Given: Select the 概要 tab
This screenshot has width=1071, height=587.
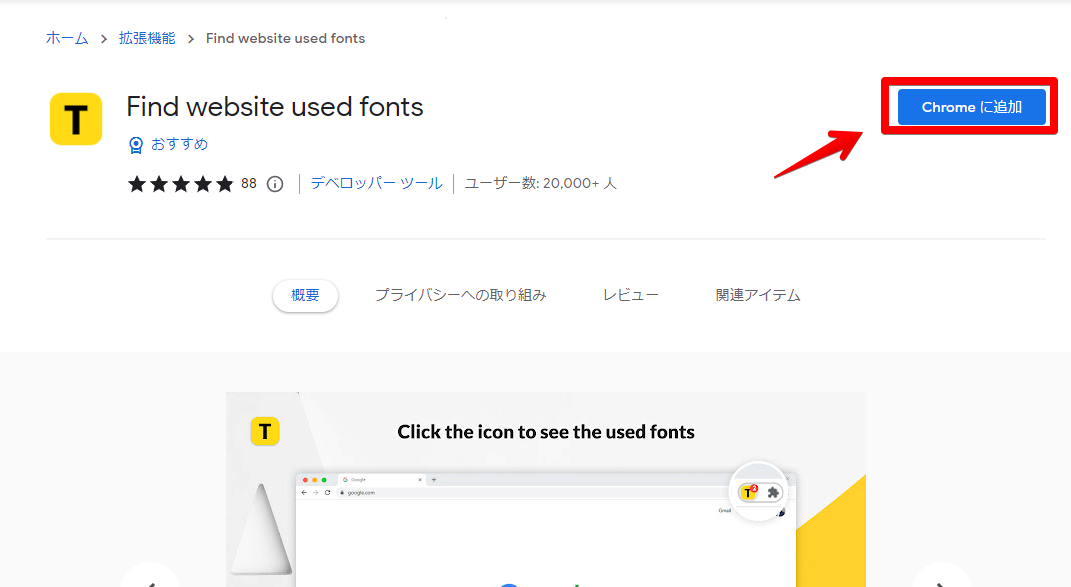Looking at the screenshot, I should point(305,295).
